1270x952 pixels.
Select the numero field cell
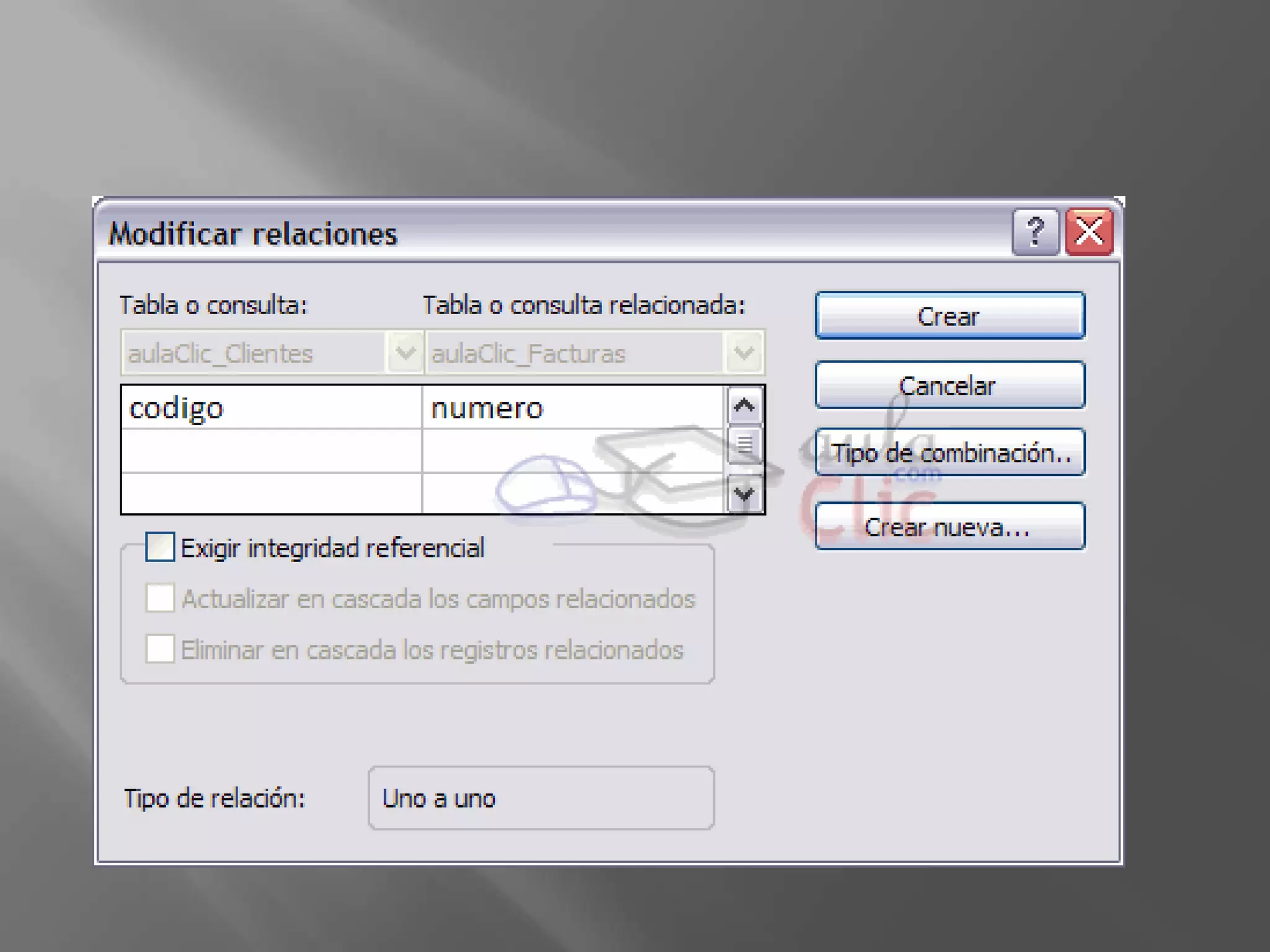tap(573, 407)
